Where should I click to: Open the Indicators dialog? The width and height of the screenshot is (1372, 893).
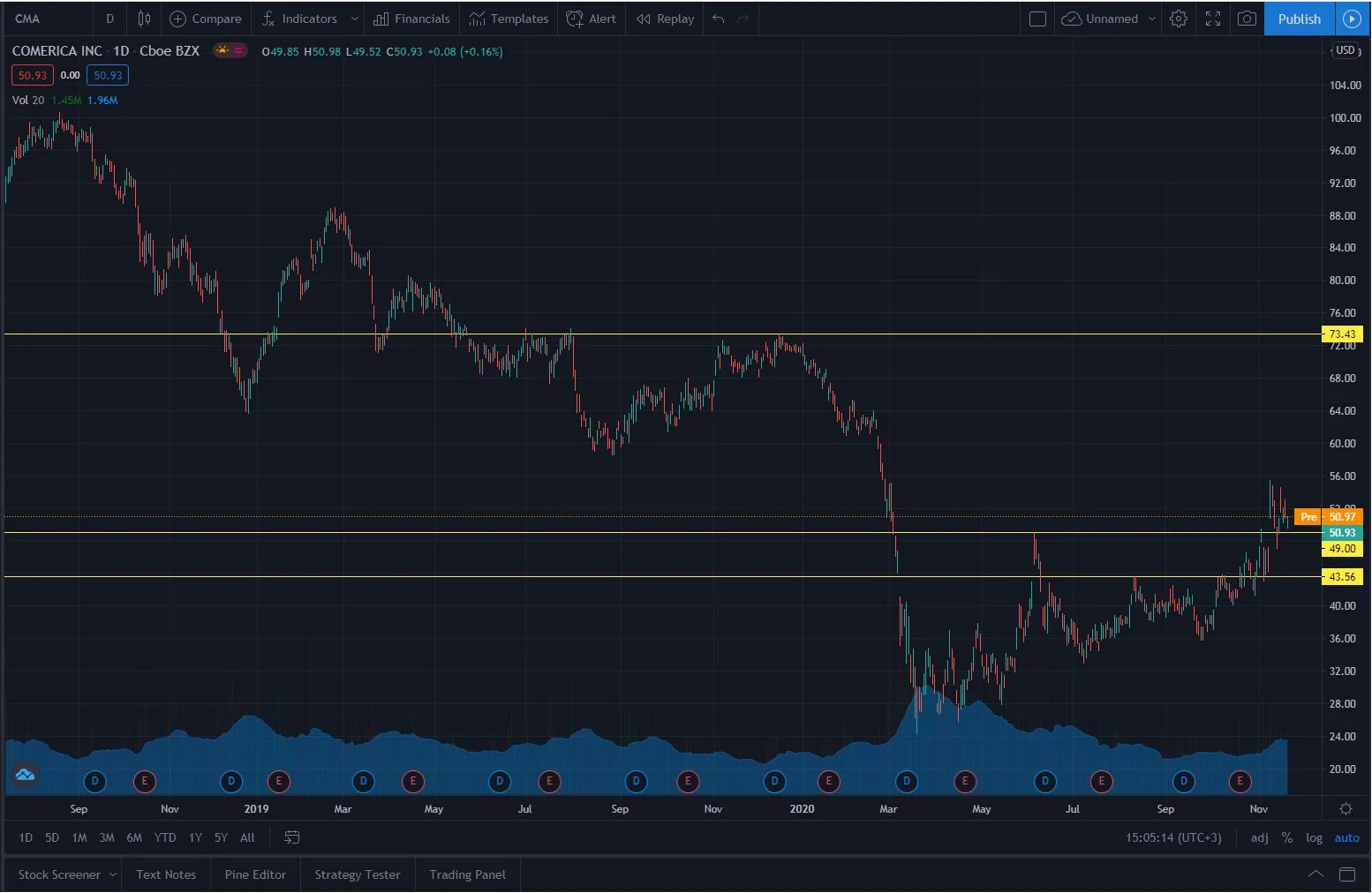tap(299, 19)
